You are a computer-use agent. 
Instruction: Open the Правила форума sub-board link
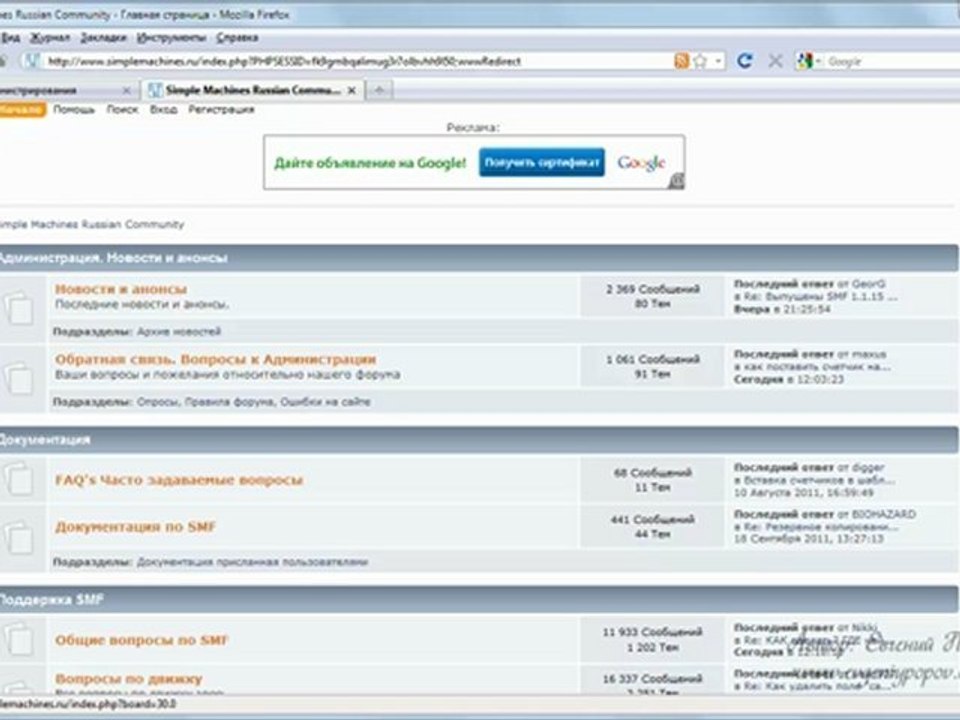pos(230,402)
